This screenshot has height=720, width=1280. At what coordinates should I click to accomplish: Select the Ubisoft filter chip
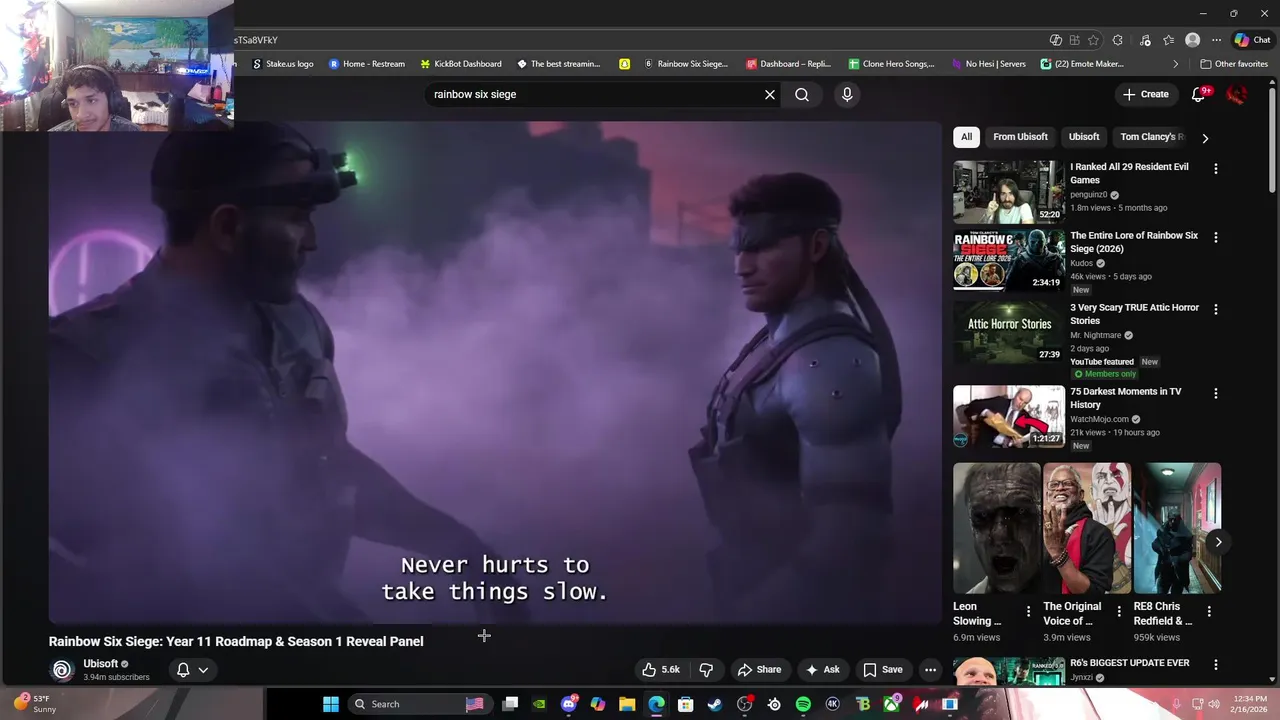pyautogui.click(x=1084, y=137)
